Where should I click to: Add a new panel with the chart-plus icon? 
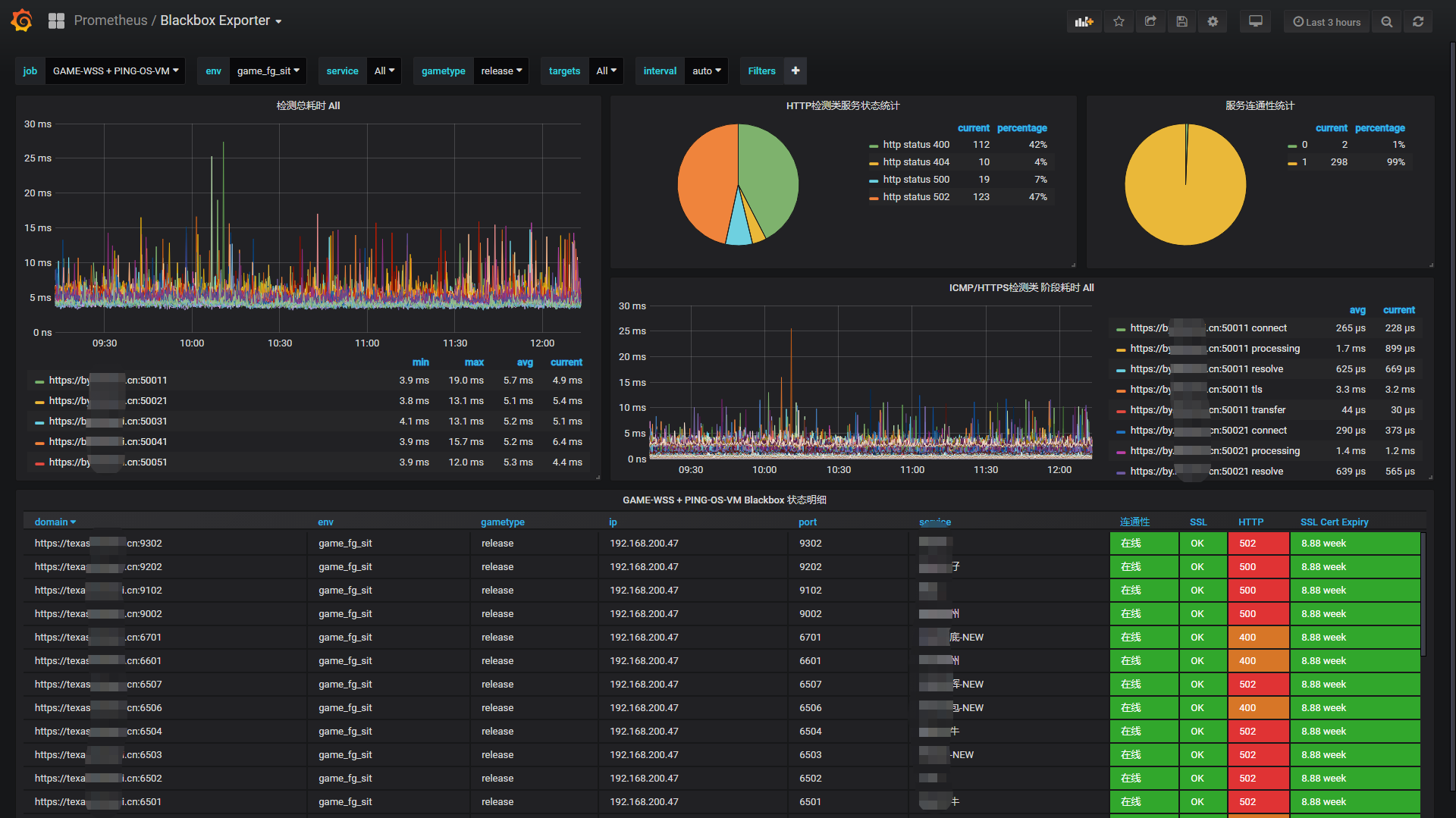[x=1084, y=22]
